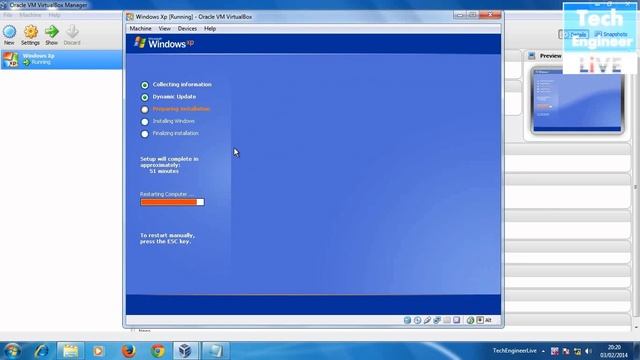
Task: Click the Preview section header icon
Action: (x=531, y=56)
